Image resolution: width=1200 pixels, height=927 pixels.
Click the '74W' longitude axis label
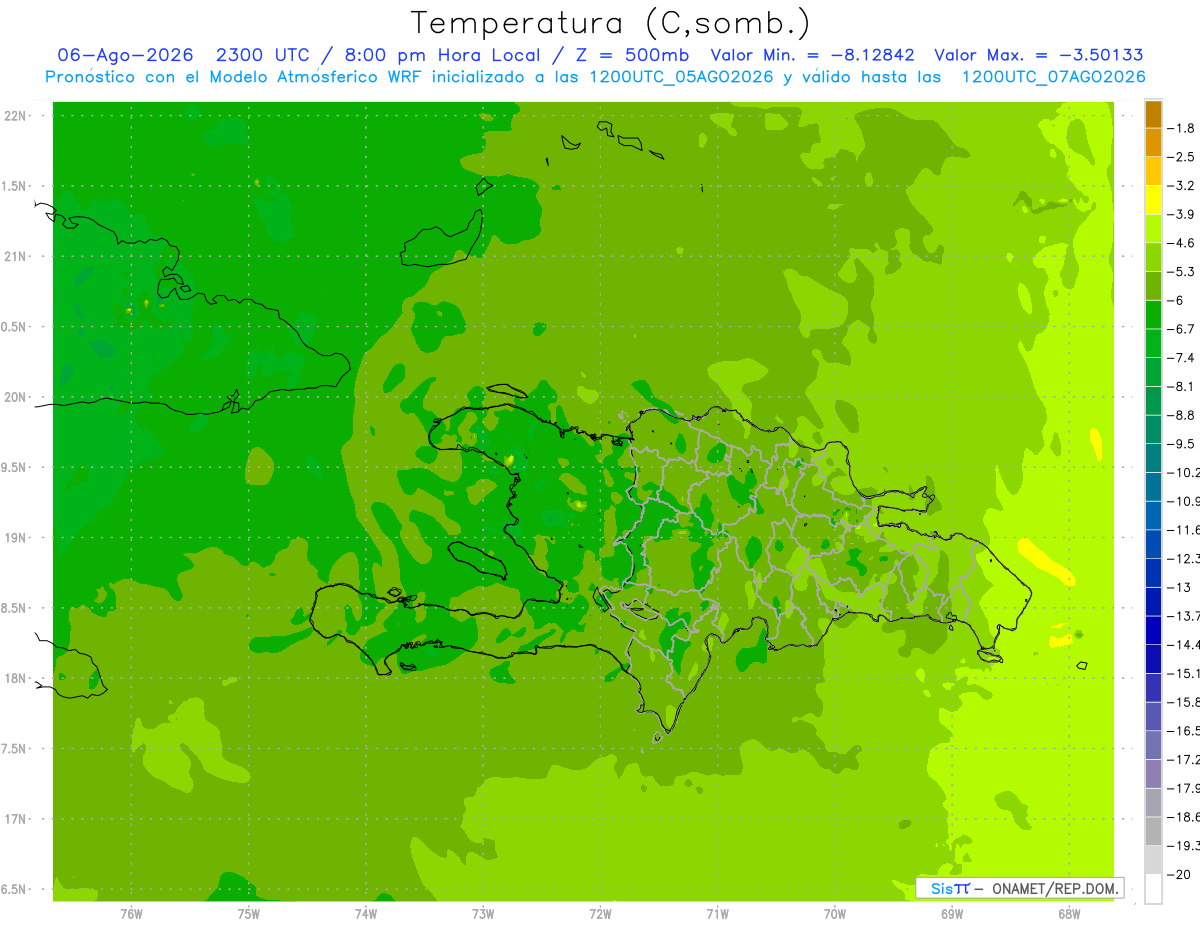tap(365, 913)
